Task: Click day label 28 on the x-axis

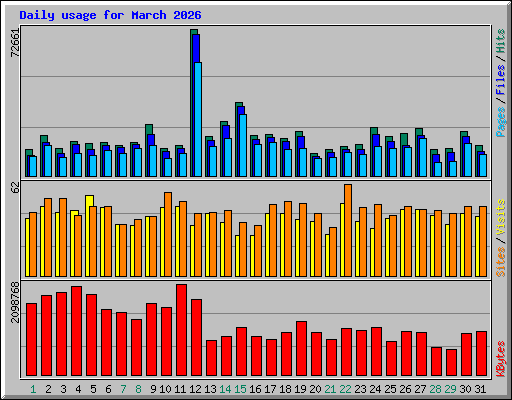Action: click(435, 389)
